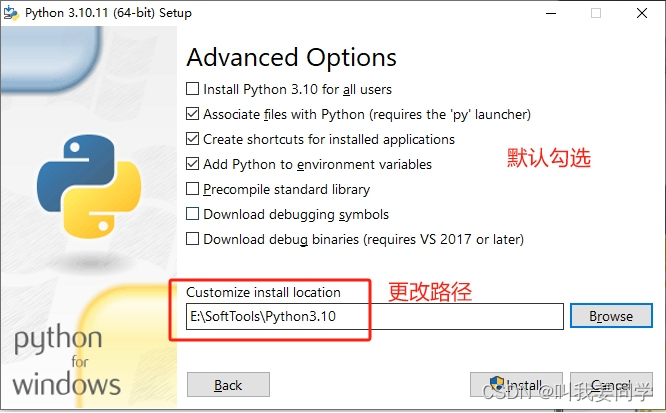Viewport: 666px width, 413px height.
Task: Start installation with Install button
Action: (516, 385)
